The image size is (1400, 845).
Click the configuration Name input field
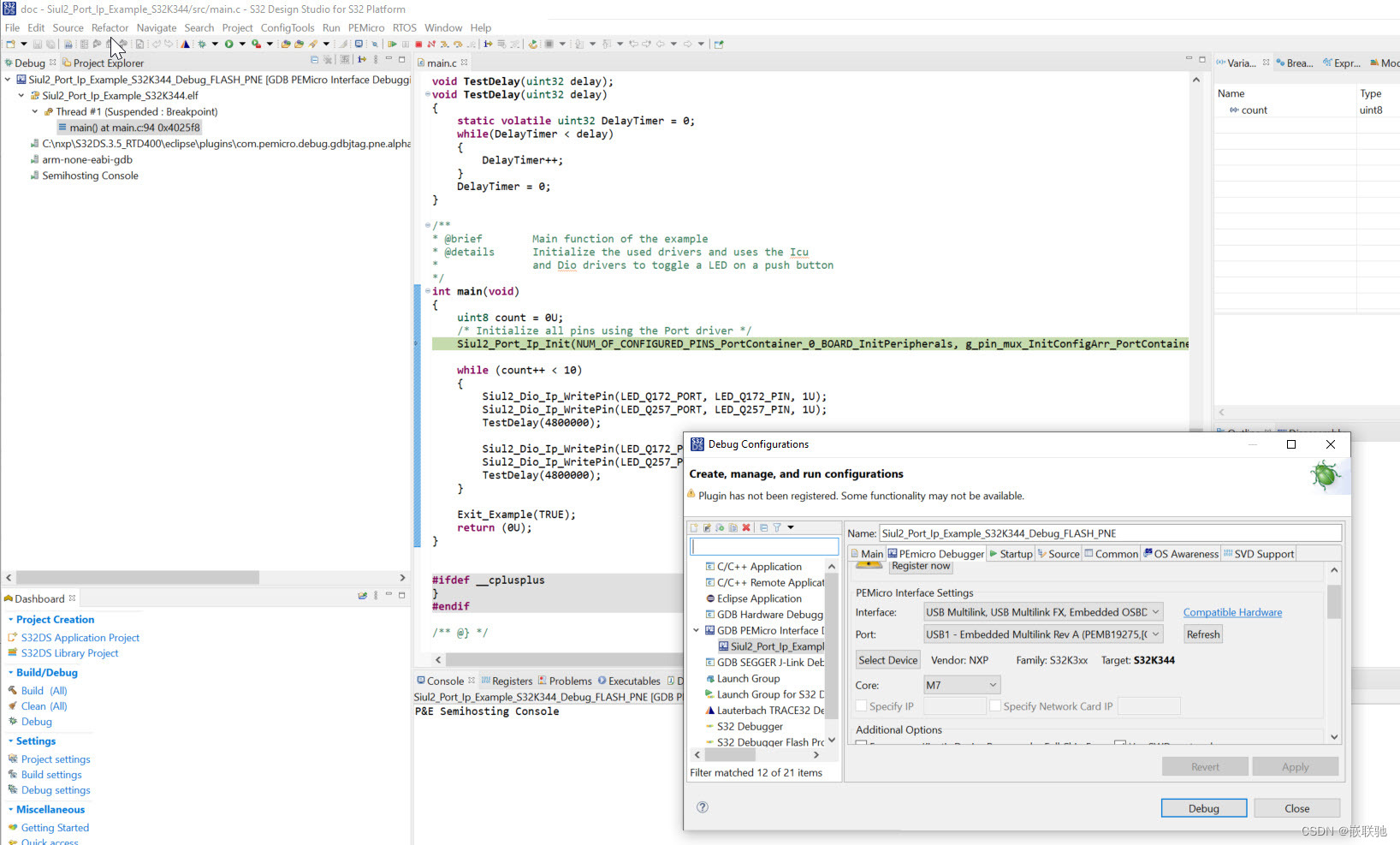pyautogui.click(x=1110, y=533)
